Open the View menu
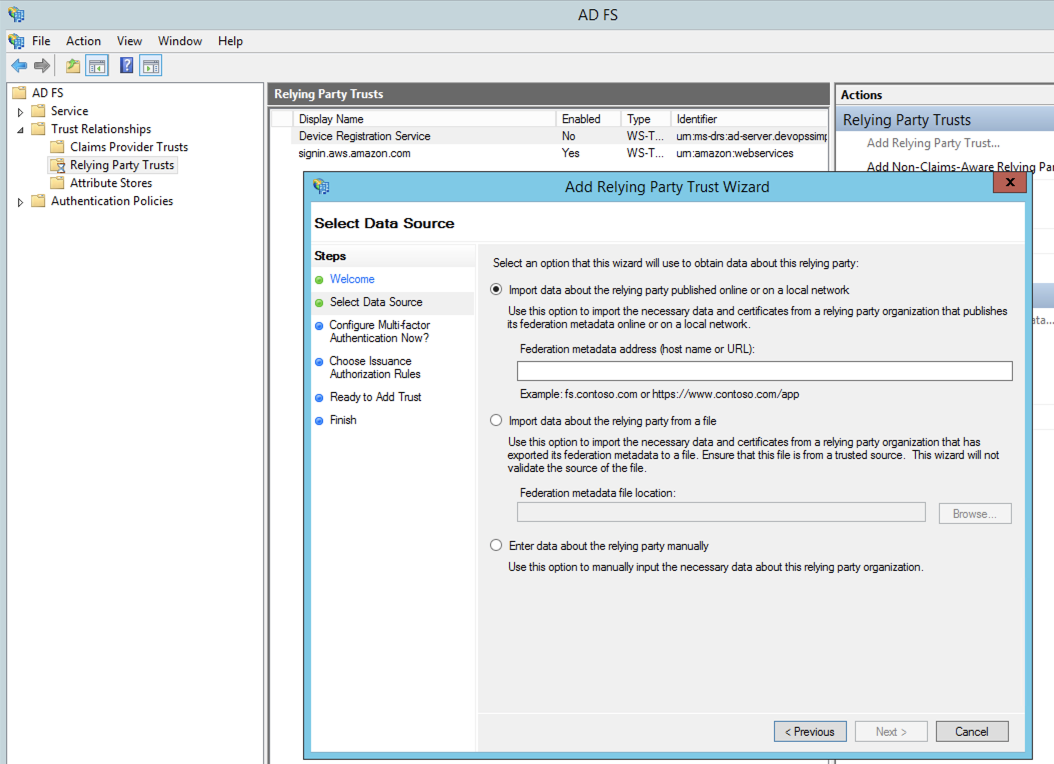 click(x=129, y=41)
